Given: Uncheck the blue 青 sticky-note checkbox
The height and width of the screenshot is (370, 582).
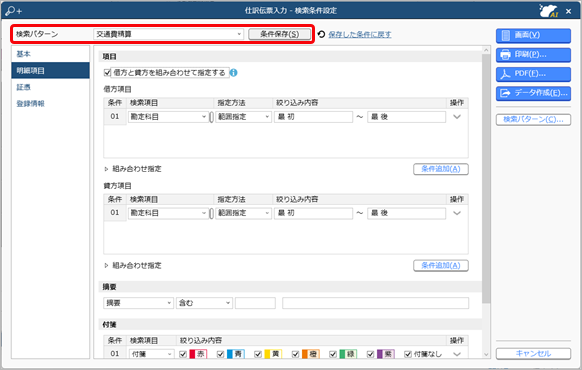Looking at the screenshot, I should (220, 354).
